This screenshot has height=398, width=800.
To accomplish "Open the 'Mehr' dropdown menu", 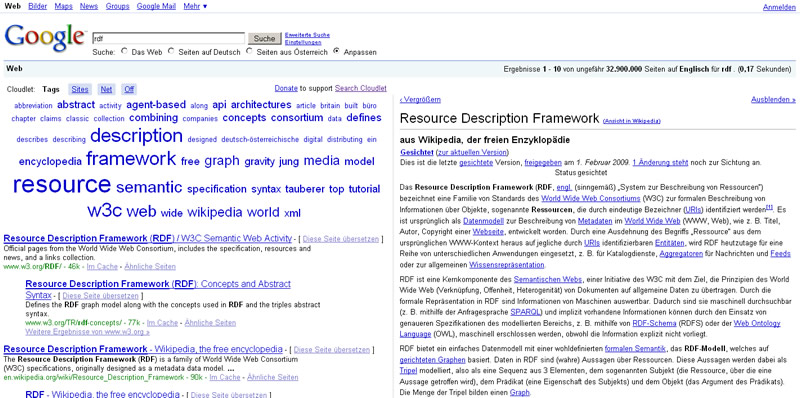I will [195, 6].
